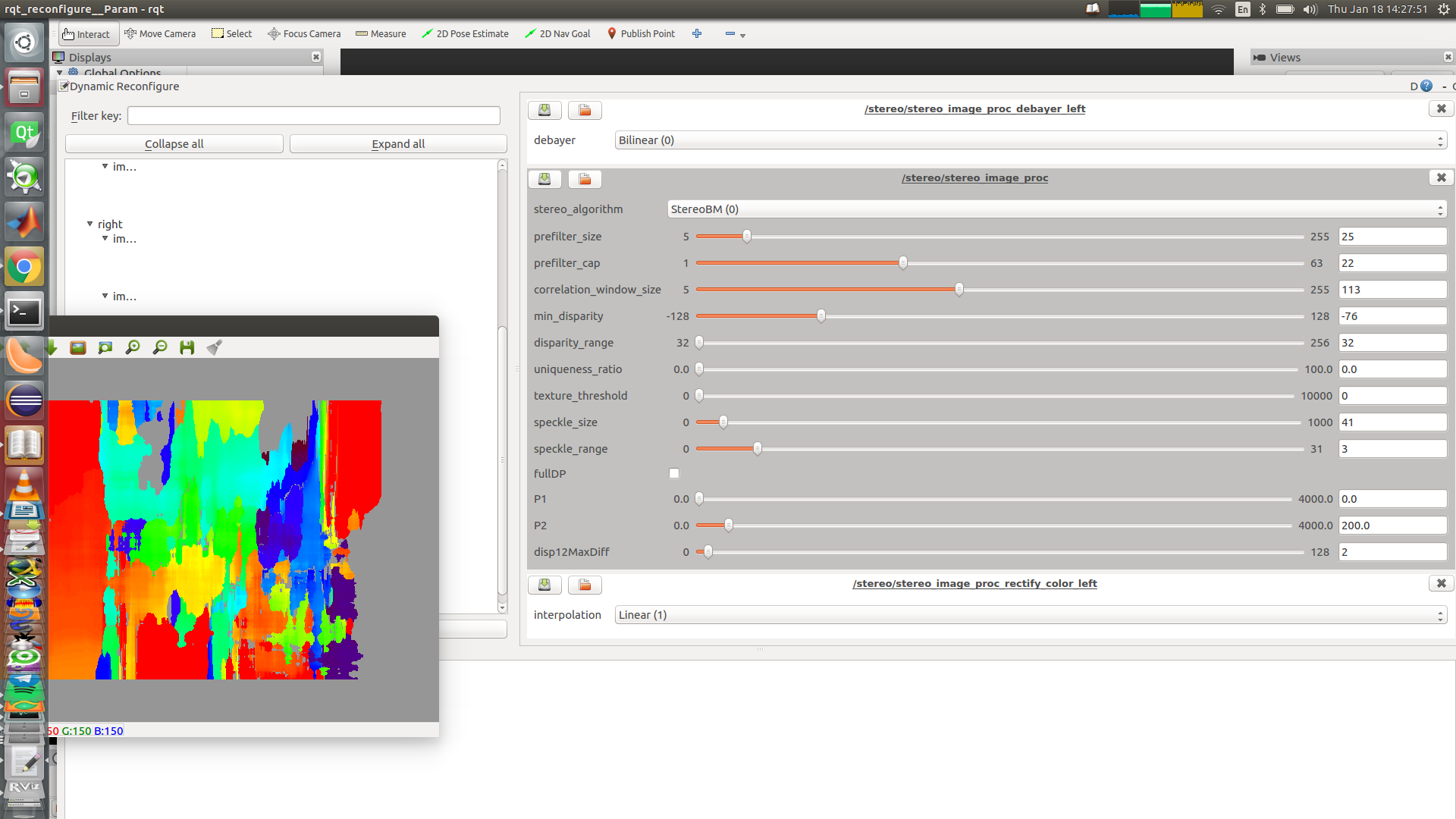Select the Publish Point tool
1456x819 pixels.
pyautogui.click(x=641, y=34)
